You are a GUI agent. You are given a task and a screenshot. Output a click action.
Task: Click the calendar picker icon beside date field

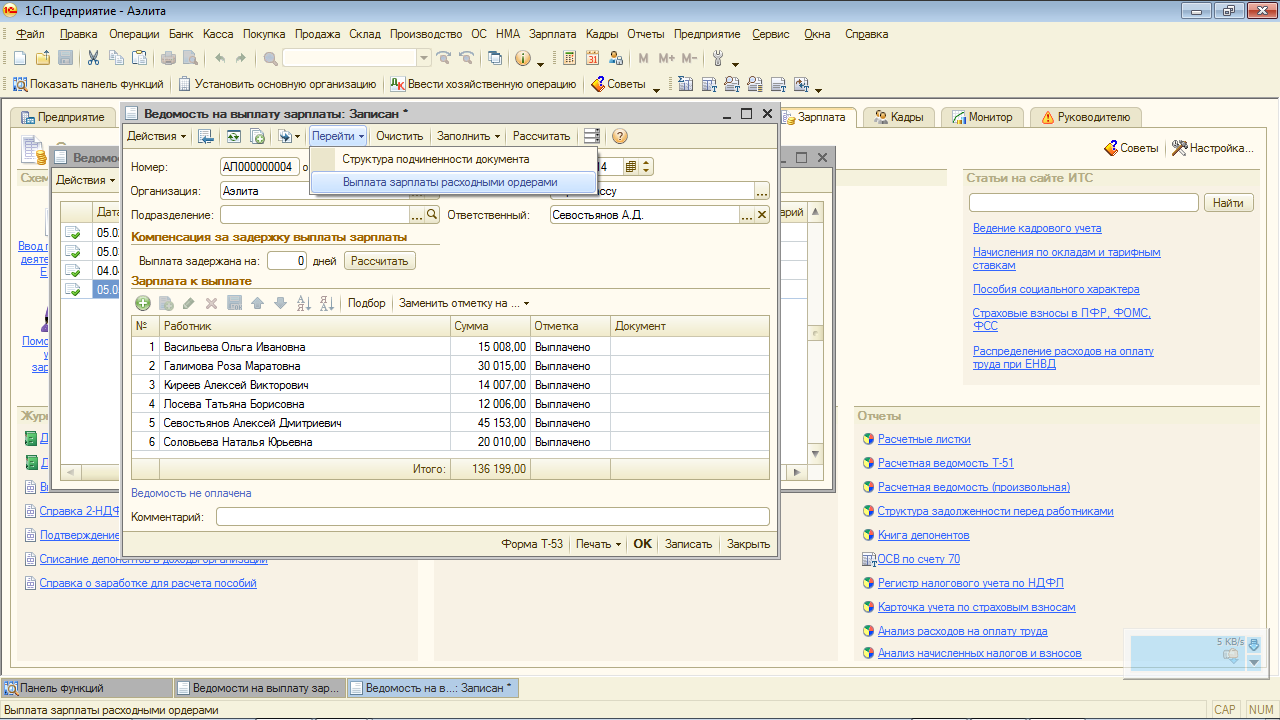tap(631, 167)
